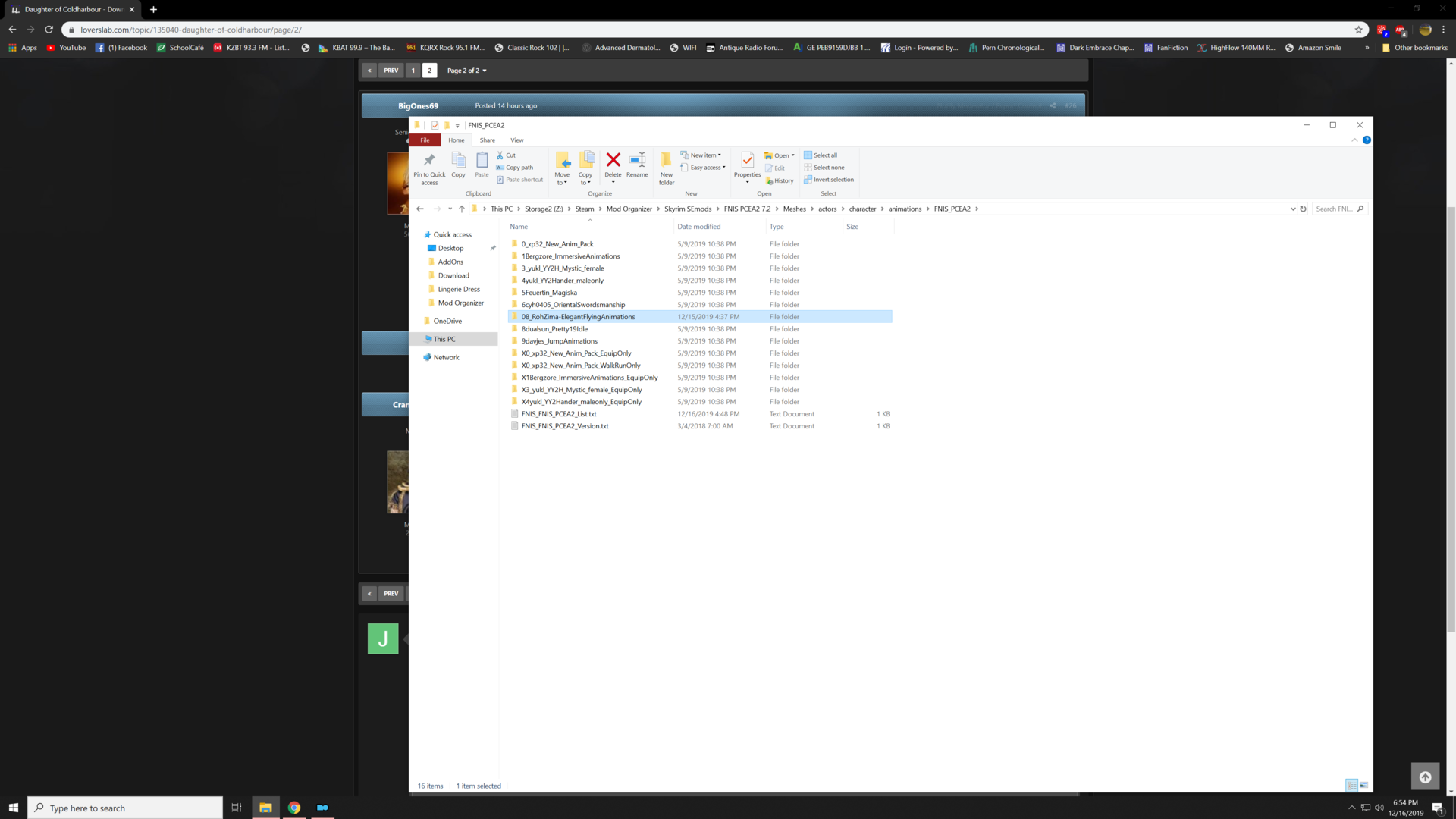
Task: Switch to large thumbnails view toggle
Action: tap(1363, 786)
